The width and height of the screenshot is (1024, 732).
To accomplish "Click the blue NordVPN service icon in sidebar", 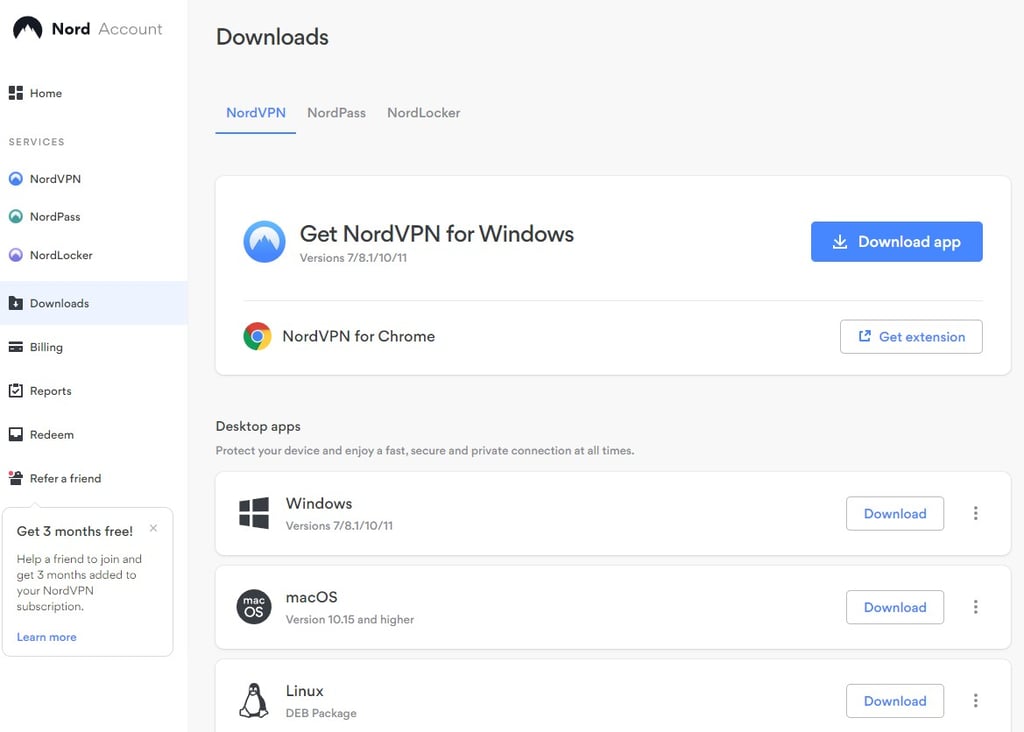I will pyautogui.click(x=16, y=179).
